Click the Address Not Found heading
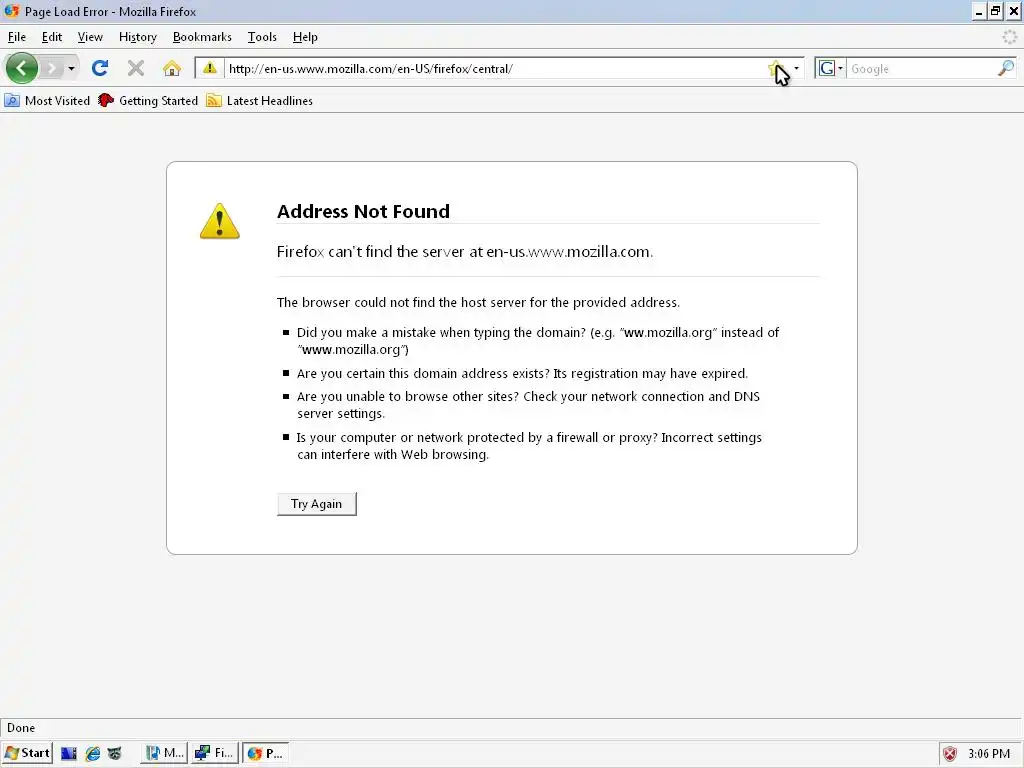This screenshot has height=768, width=1024. (363, 211)
